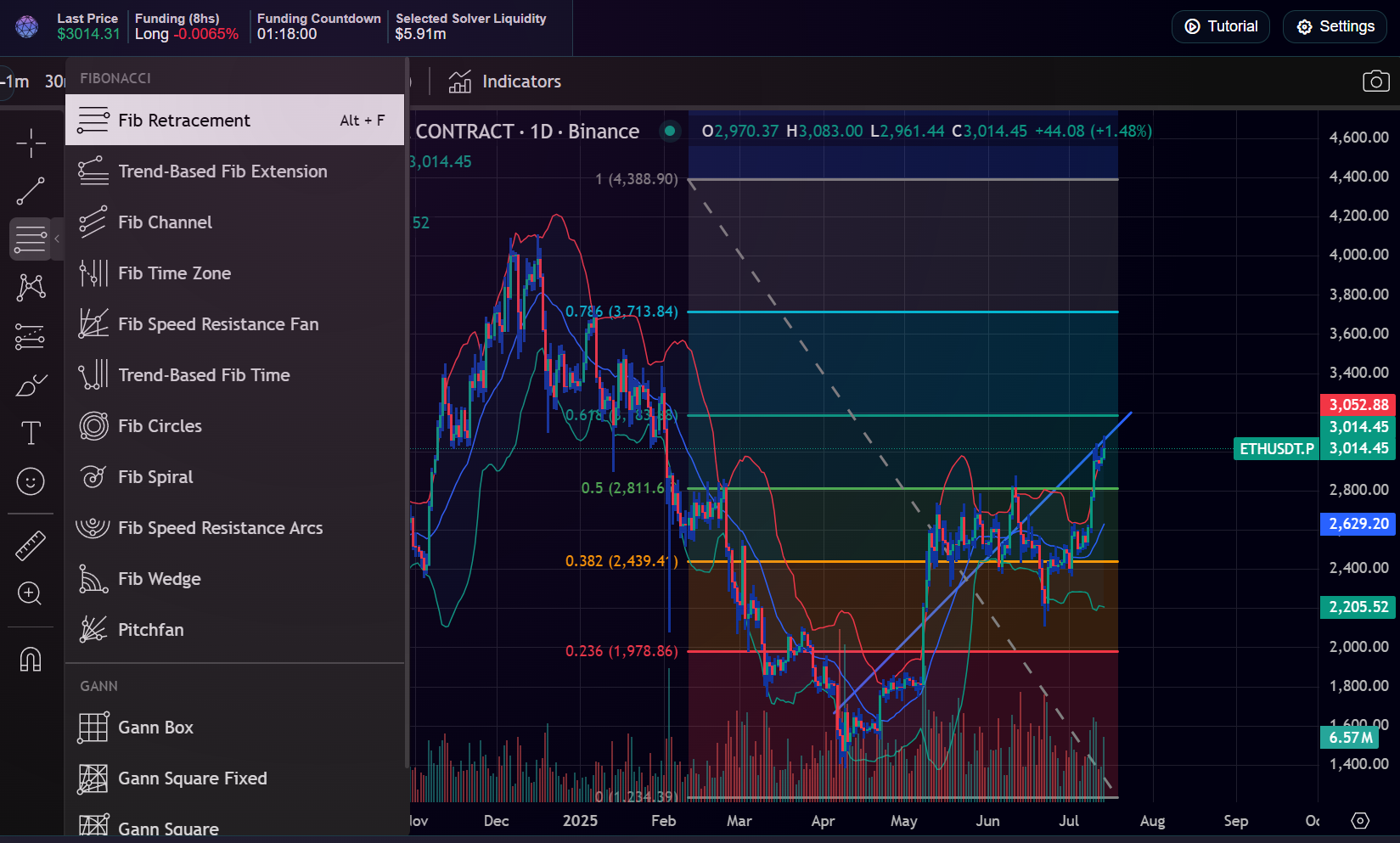1400x843 pixels.
Task: Activate the Zoom In tool
Action: [x=31, y=593]
